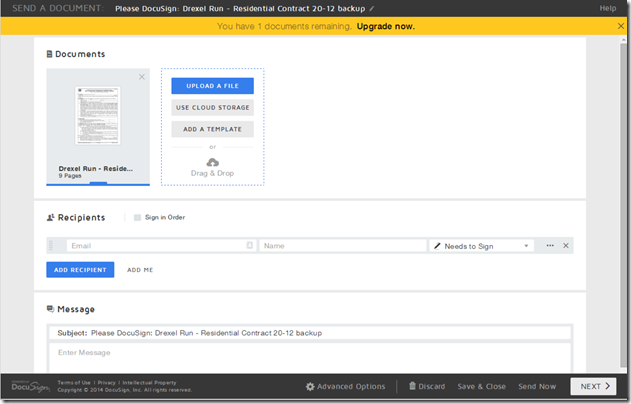Open the Drexel Run document thumbnail

[x=98, y=115]
